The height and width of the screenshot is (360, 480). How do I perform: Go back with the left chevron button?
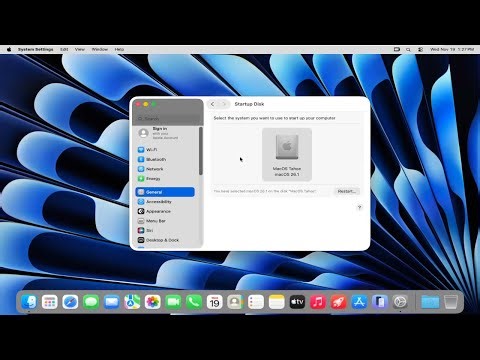pyautogui.click(x=213, y=104)
